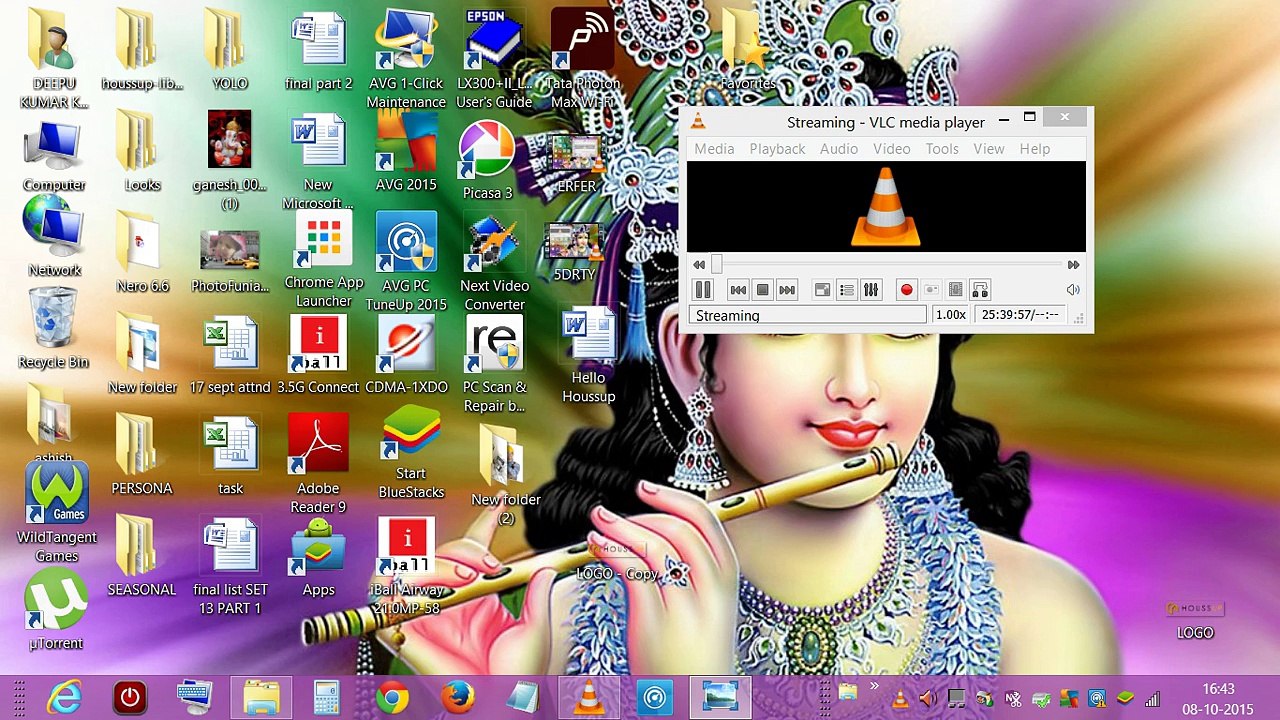
Task: Stop playback in VLC
Action: pos(762,290)
